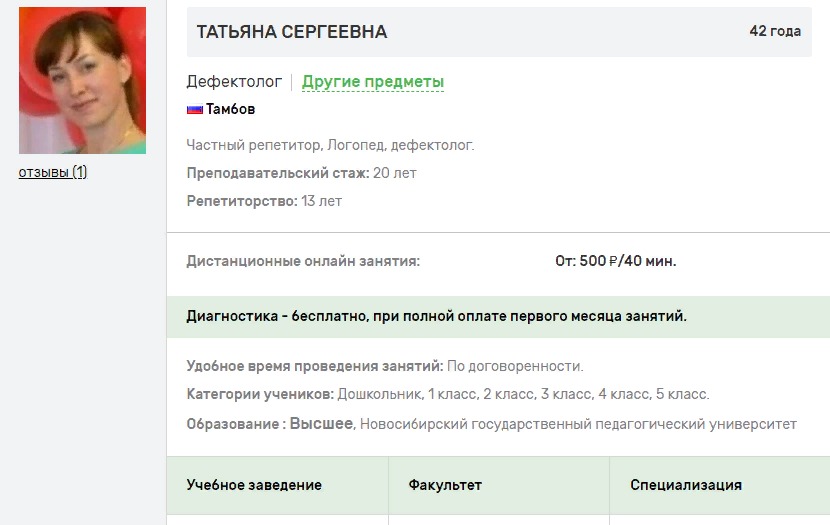Click the 42 года age label
This screenshot has height=525, width=830.
coord(775,32)
